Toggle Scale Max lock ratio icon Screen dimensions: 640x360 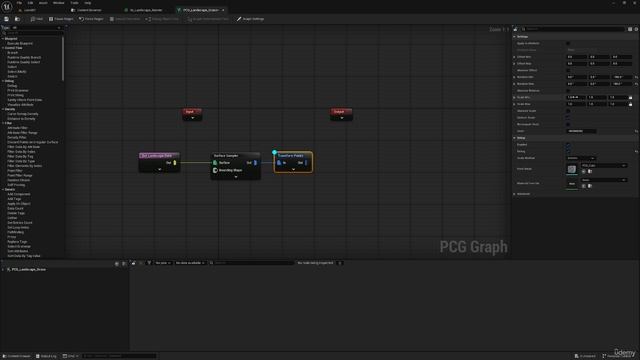pos(631,104)
